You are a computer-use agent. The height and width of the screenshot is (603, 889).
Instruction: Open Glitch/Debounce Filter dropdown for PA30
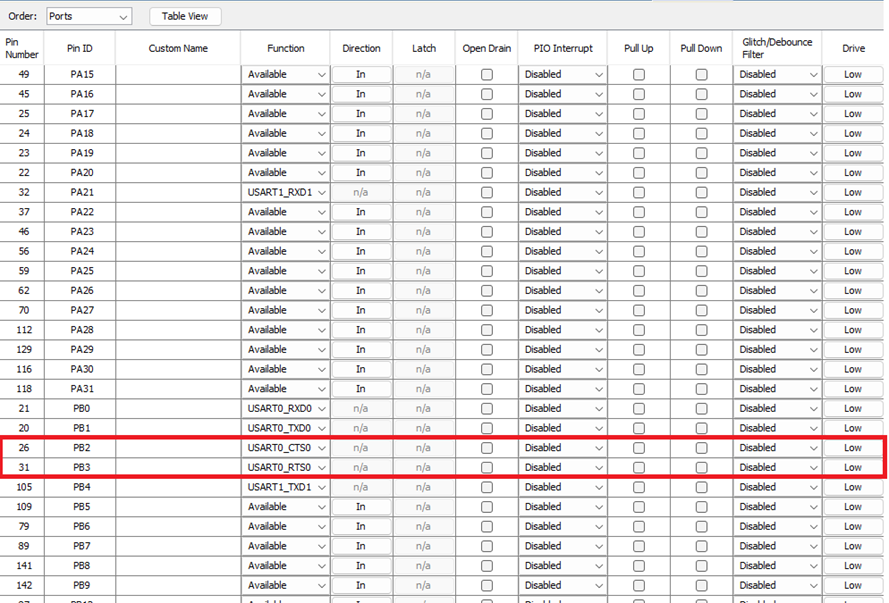coord(777,370)
